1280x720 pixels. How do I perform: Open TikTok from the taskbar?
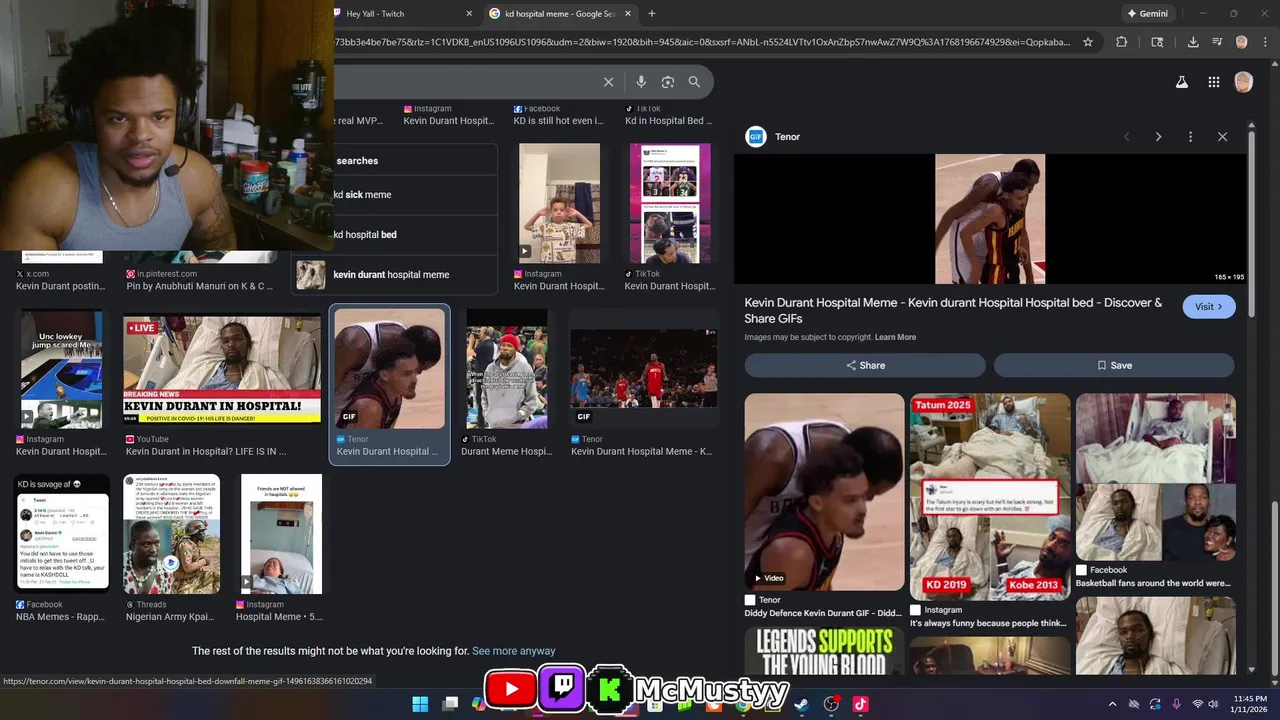(x=860, y=704)
